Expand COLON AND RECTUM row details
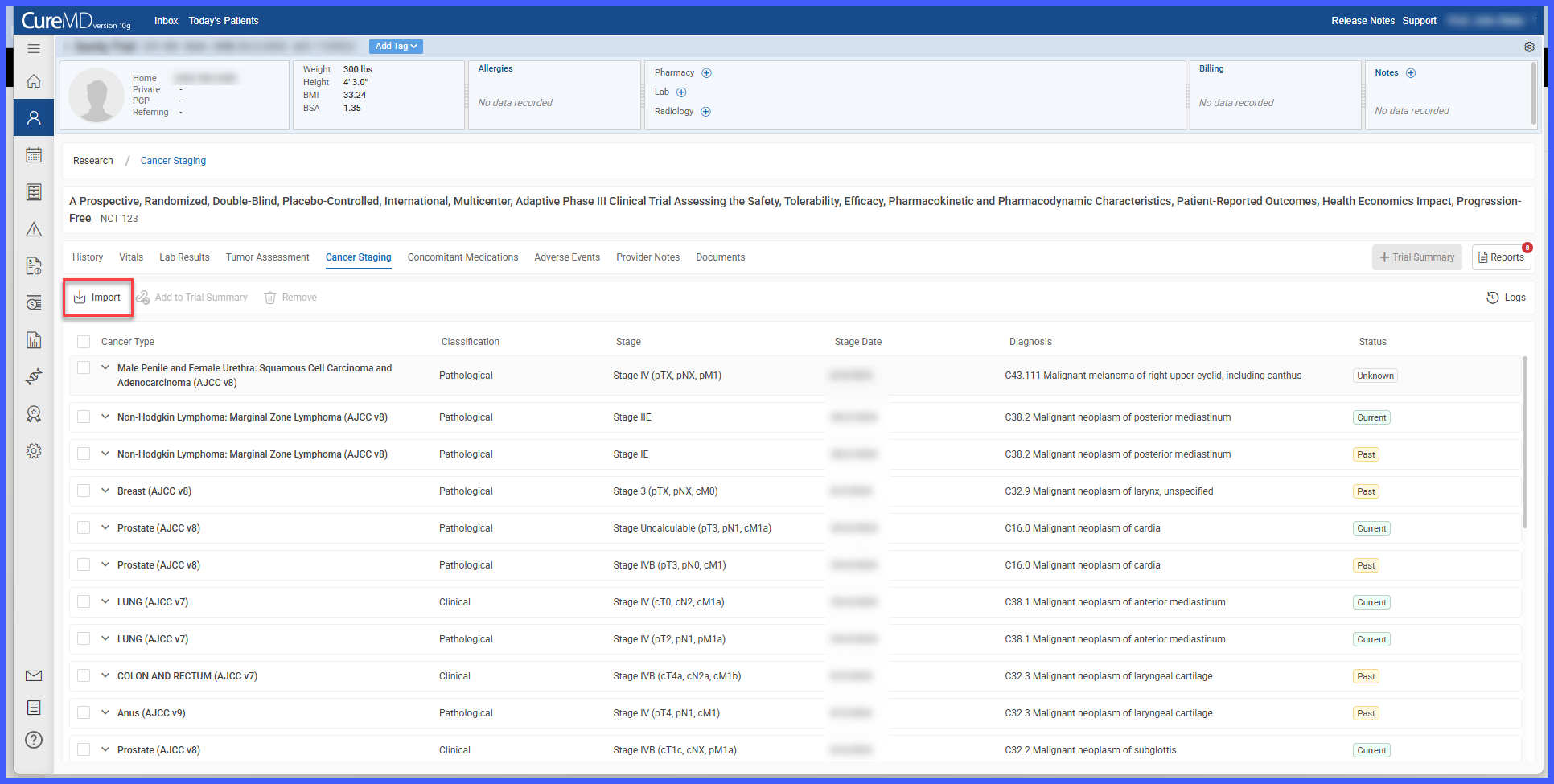This screenshot has width=1554, height=784. [x=105, y=675]
